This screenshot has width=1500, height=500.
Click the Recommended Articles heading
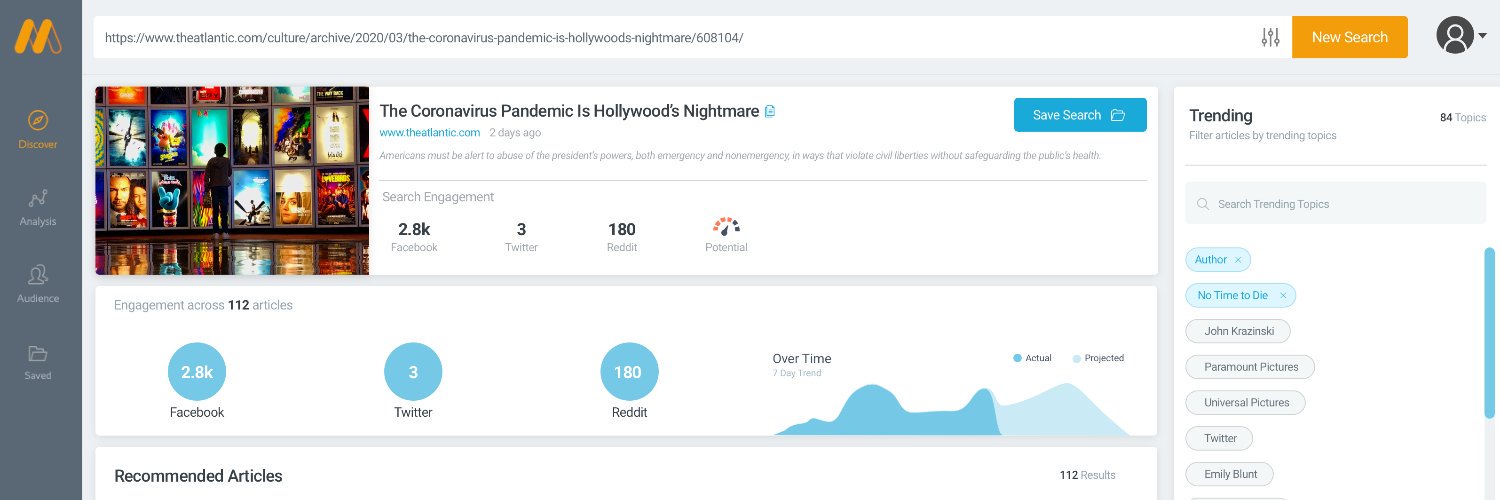pos(198,476)
